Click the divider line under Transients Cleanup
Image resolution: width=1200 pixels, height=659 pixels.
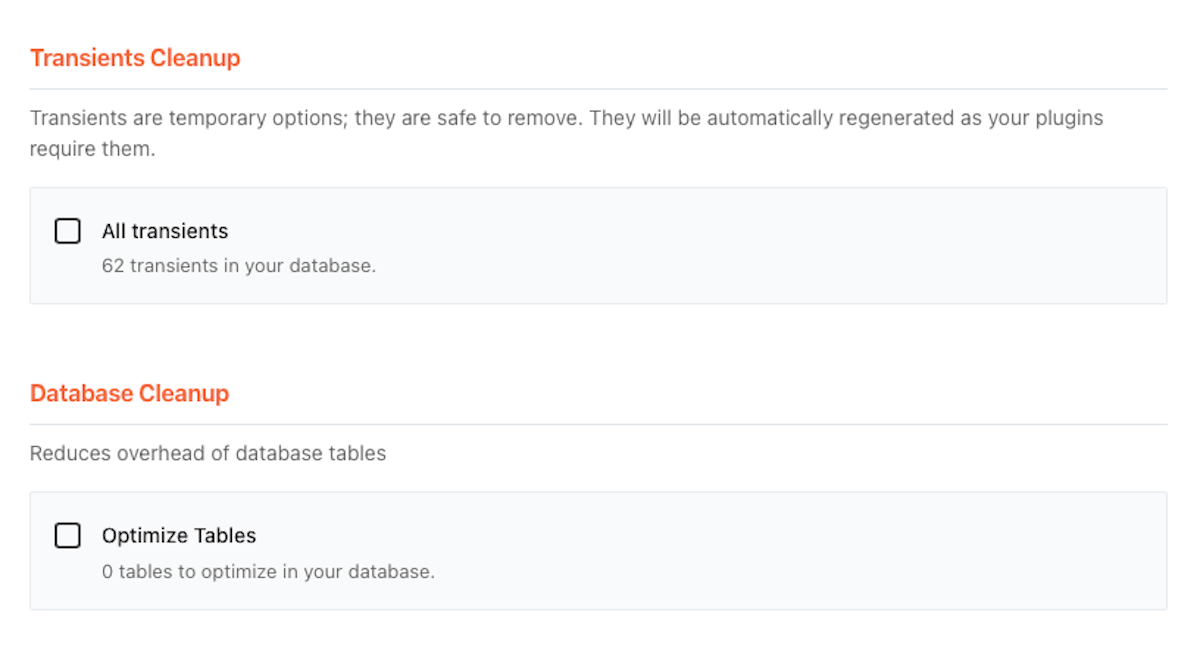click(x=598, y=89)
